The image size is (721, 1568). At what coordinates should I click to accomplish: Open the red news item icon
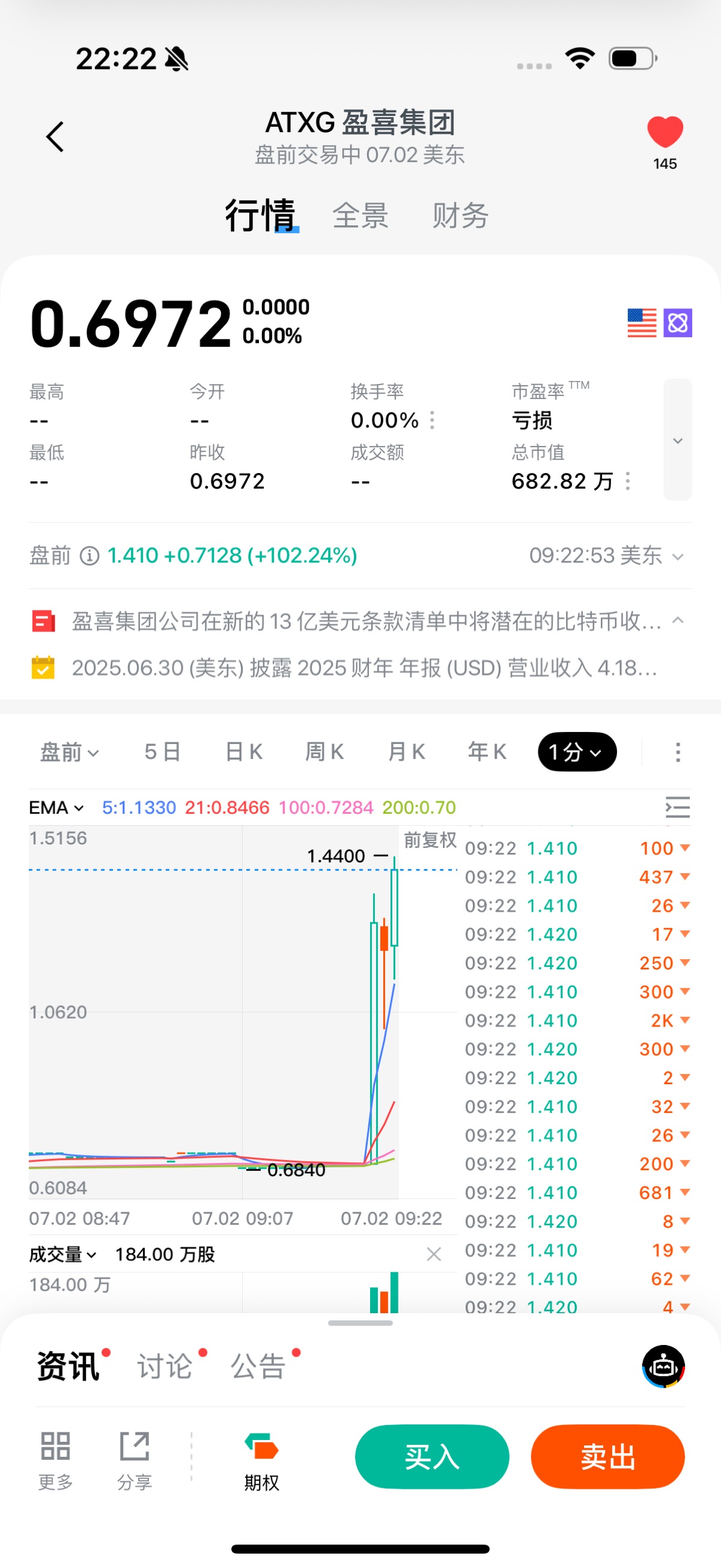coord(43,621)
